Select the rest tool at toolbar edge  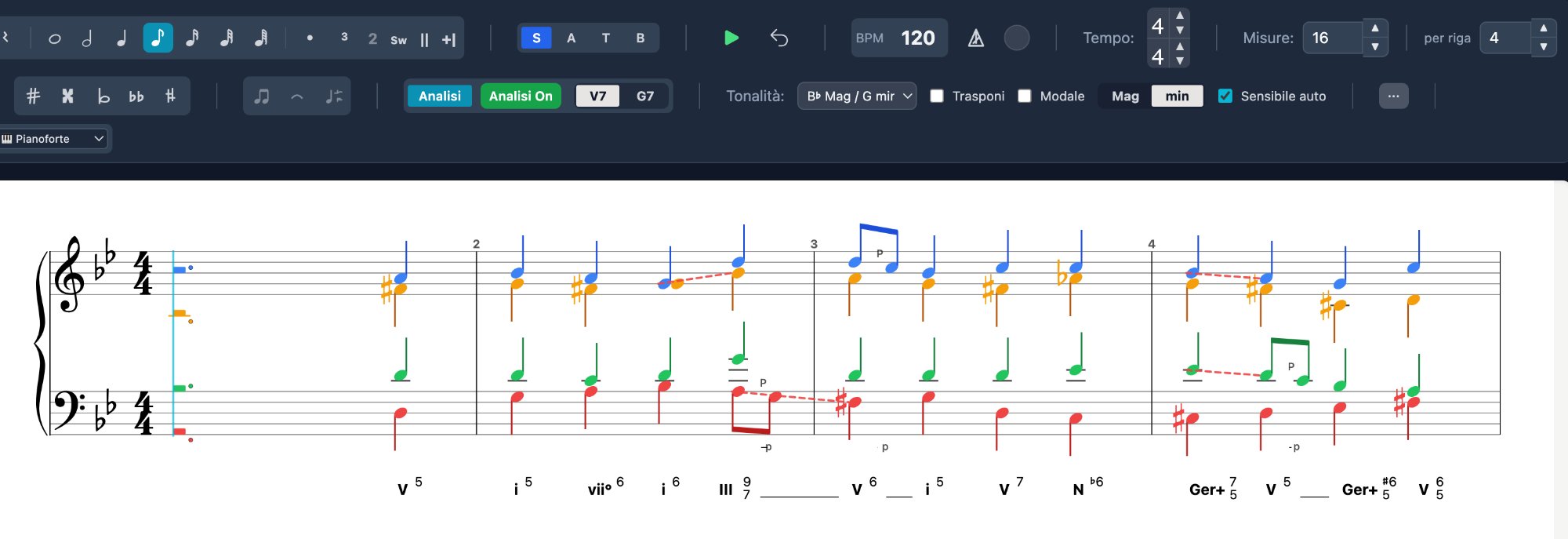tap(5, 38)
